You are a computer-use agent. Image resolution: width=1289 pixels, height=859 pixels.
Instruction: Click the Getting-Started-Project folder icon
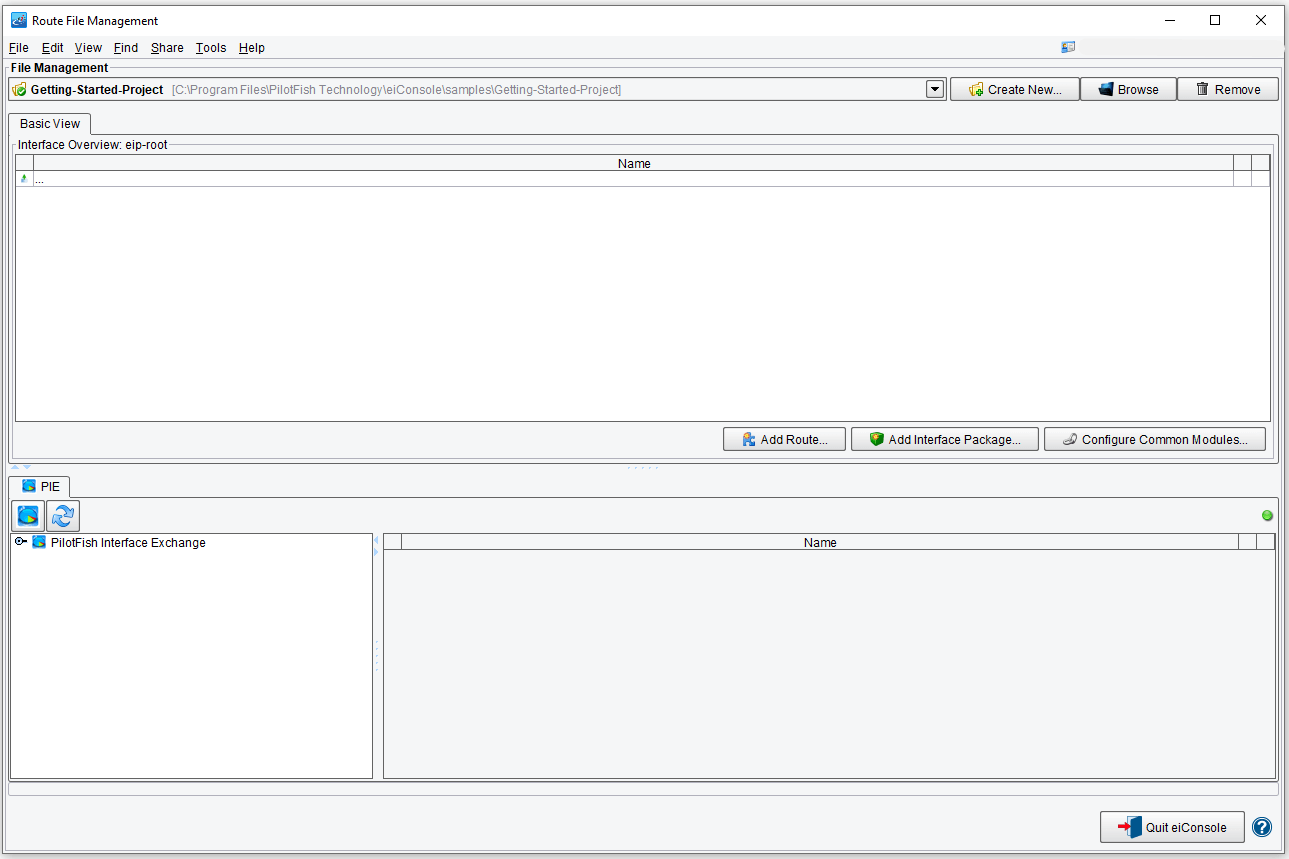[18, 89]
